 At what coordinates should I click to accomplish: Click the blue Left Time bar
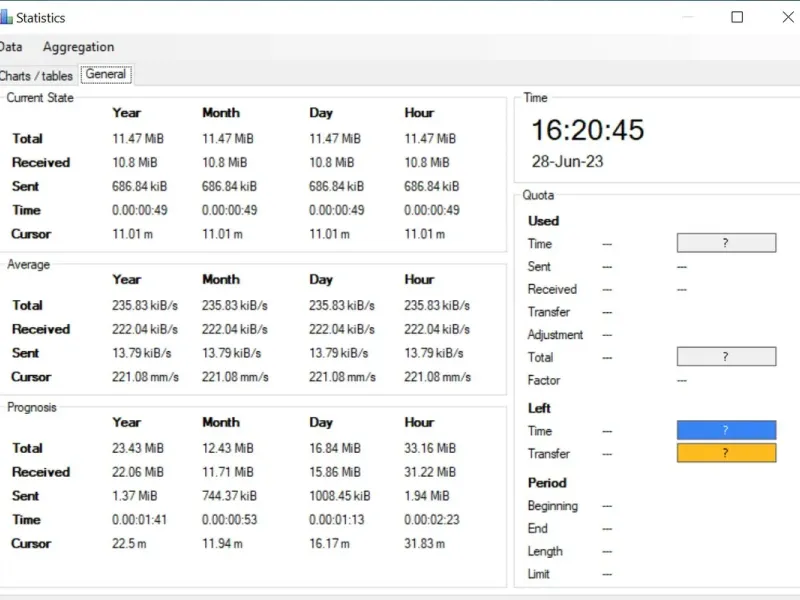pos(726,430)
